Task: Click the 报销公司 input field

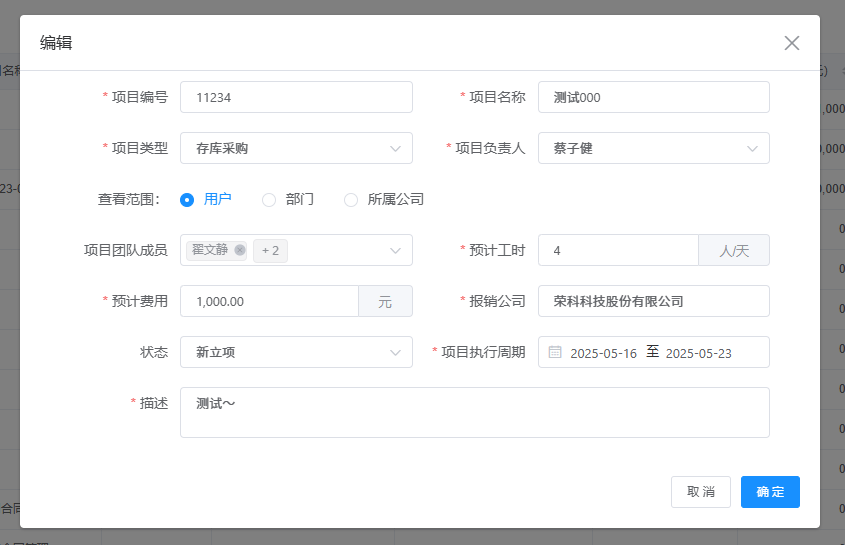Action: point(653,301)
